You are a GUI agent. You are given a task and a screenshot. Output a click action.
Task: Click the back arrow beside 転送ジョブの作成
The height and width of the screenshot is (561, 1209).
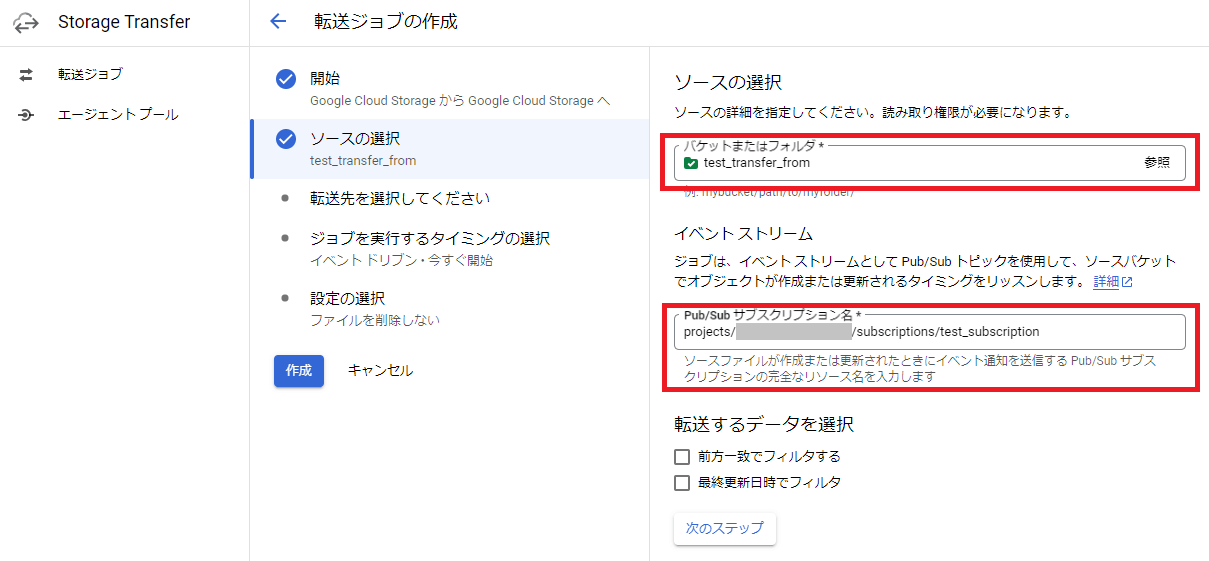pos(278,21)
